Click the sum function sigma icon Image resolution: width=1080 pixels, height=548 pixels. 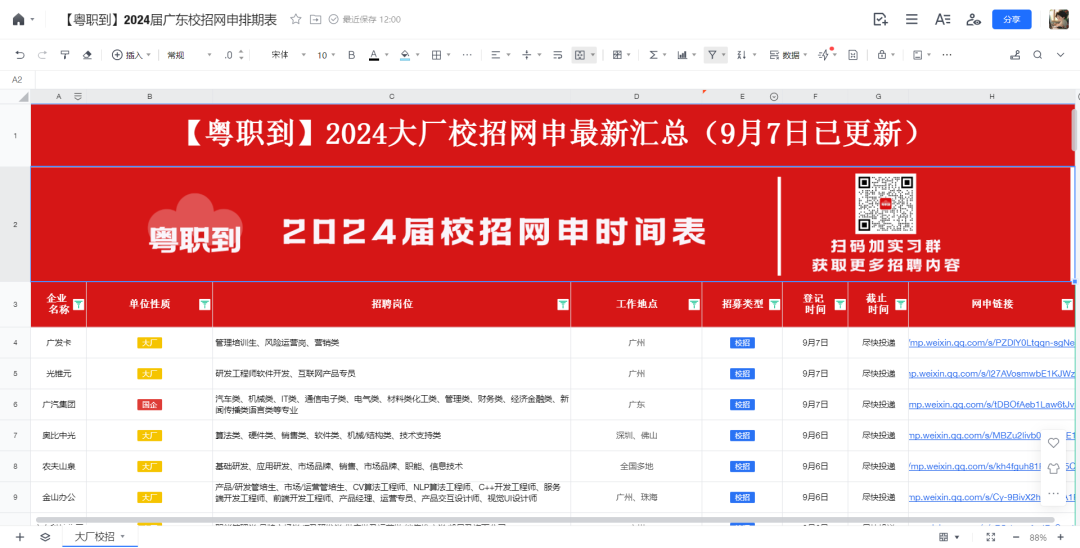click(653, 55)
